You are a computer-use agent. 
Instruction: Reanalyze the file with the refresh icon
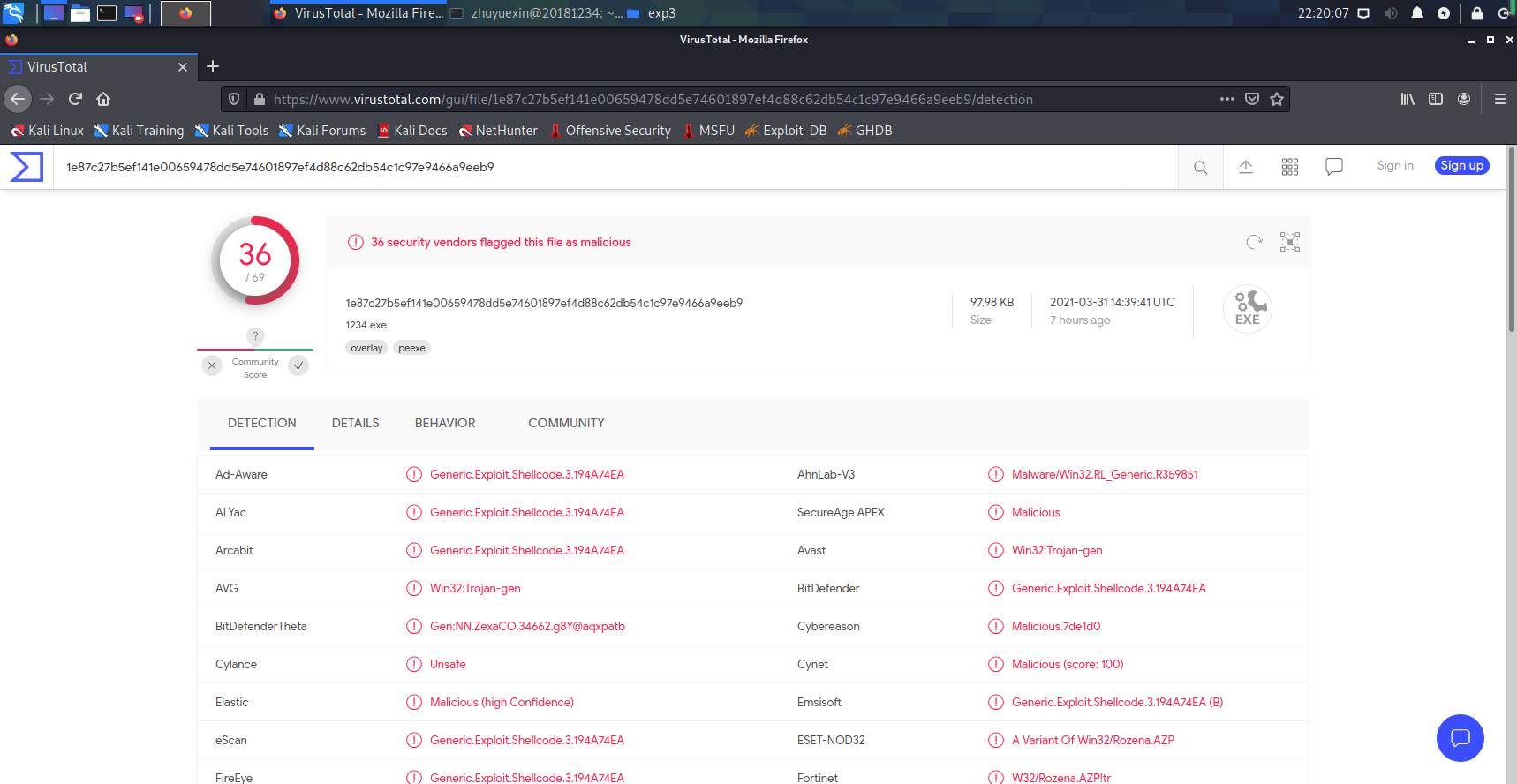click(1254, 242)
